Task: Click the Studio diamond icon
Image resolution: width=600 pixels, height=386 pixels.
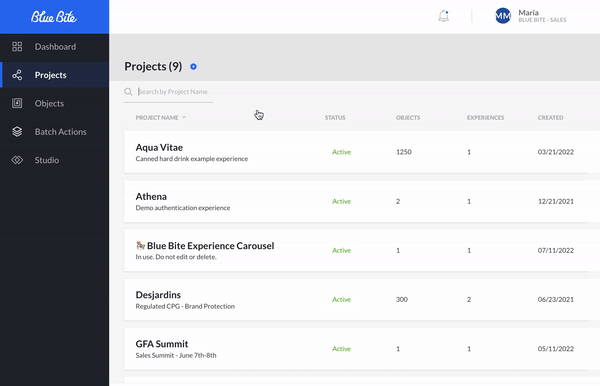Action: (x=17, y=160)
